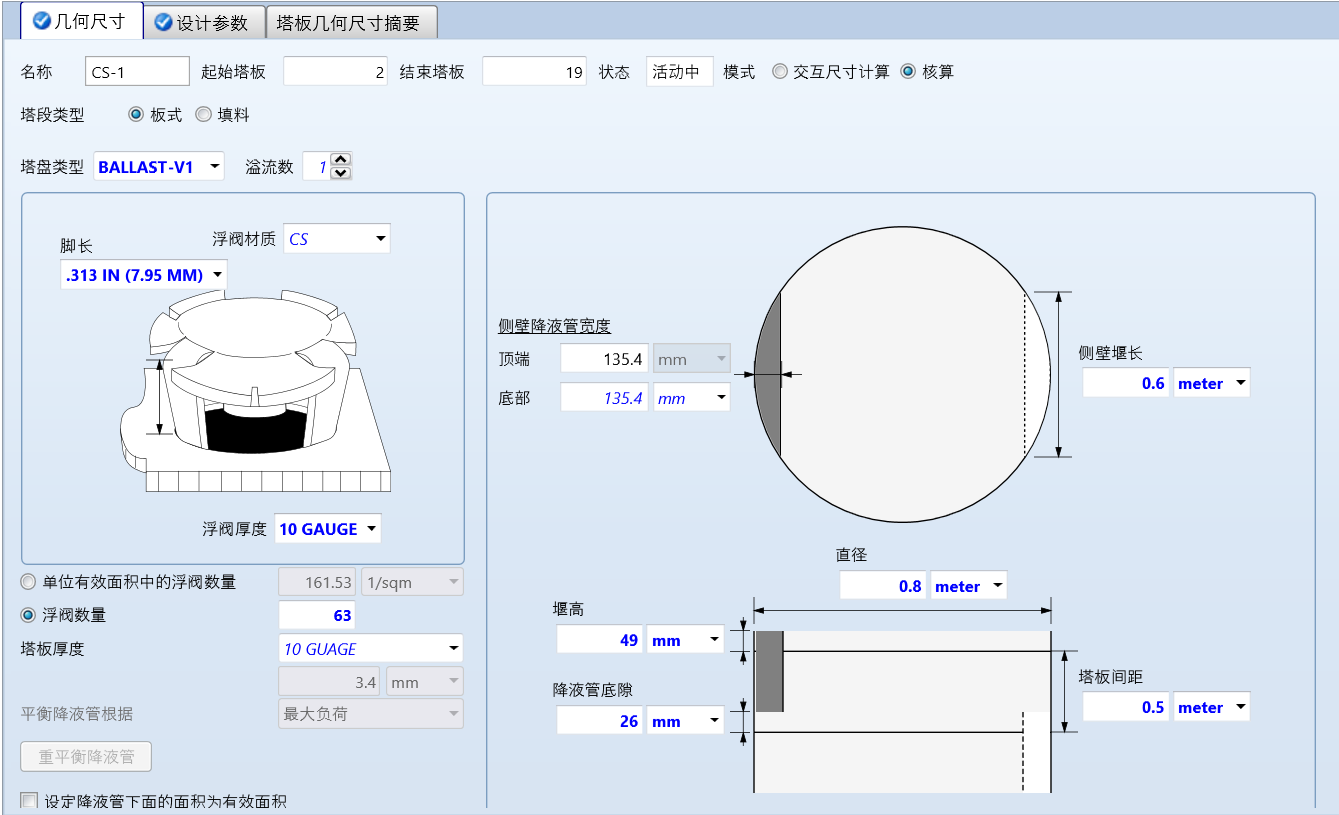The height and width of the screenshot is (815, 1339).
Task: Switch to the 几何尺寸 tab
Action: tap(82, 21)
